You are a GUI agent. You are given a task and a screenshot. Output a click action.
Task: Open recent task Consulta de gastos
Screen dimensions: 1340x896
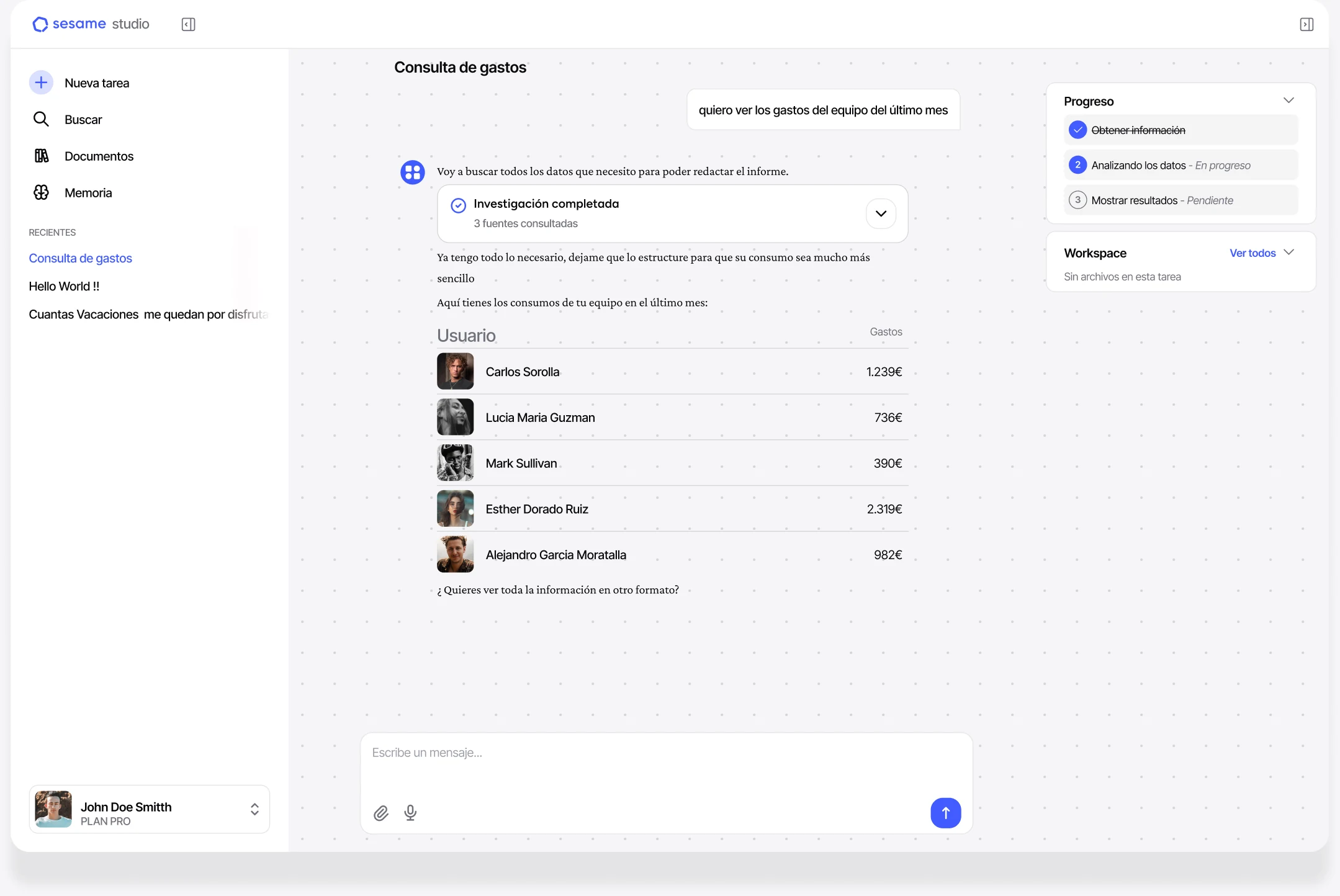[80, 258]
